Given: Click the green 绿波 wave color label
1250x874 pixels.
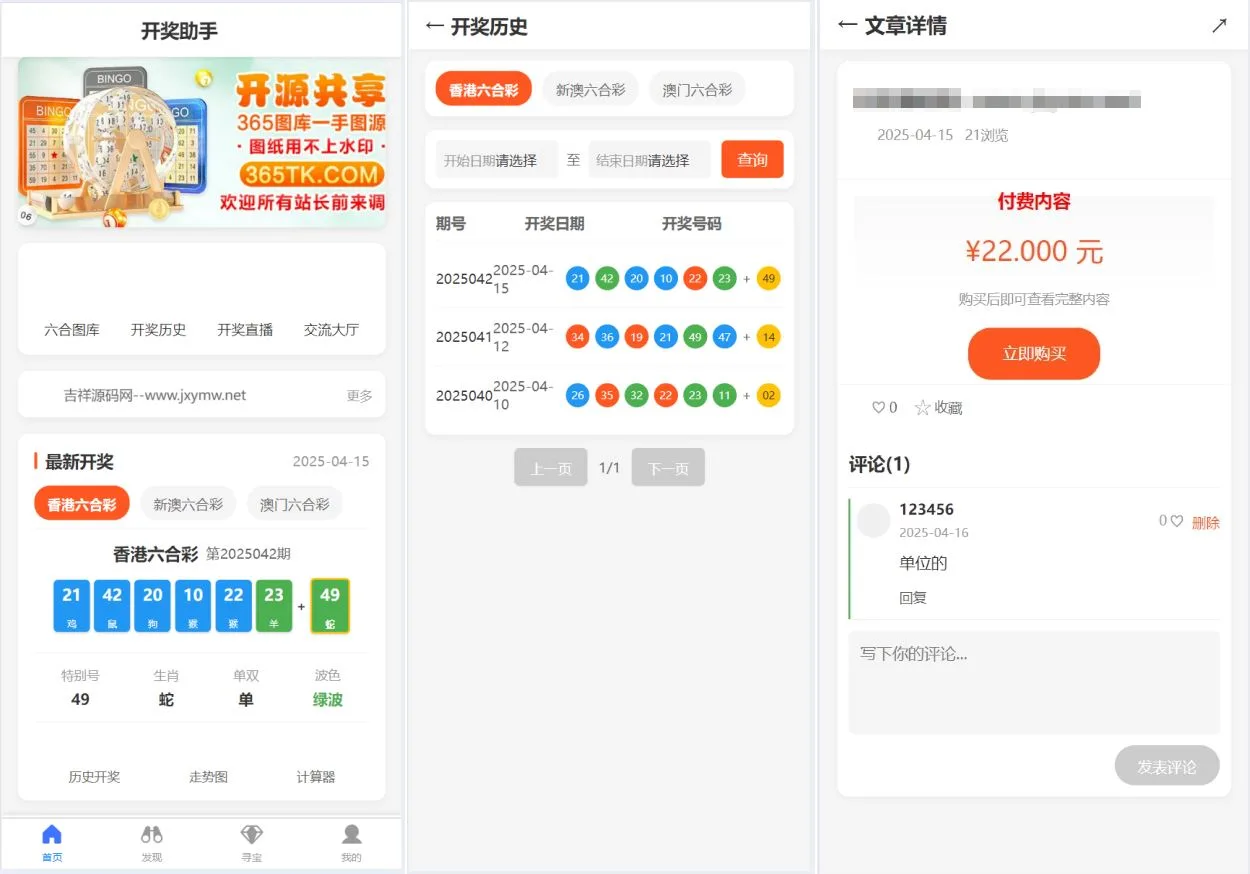Looking at the screenshot, I should (x=327, y=700).
